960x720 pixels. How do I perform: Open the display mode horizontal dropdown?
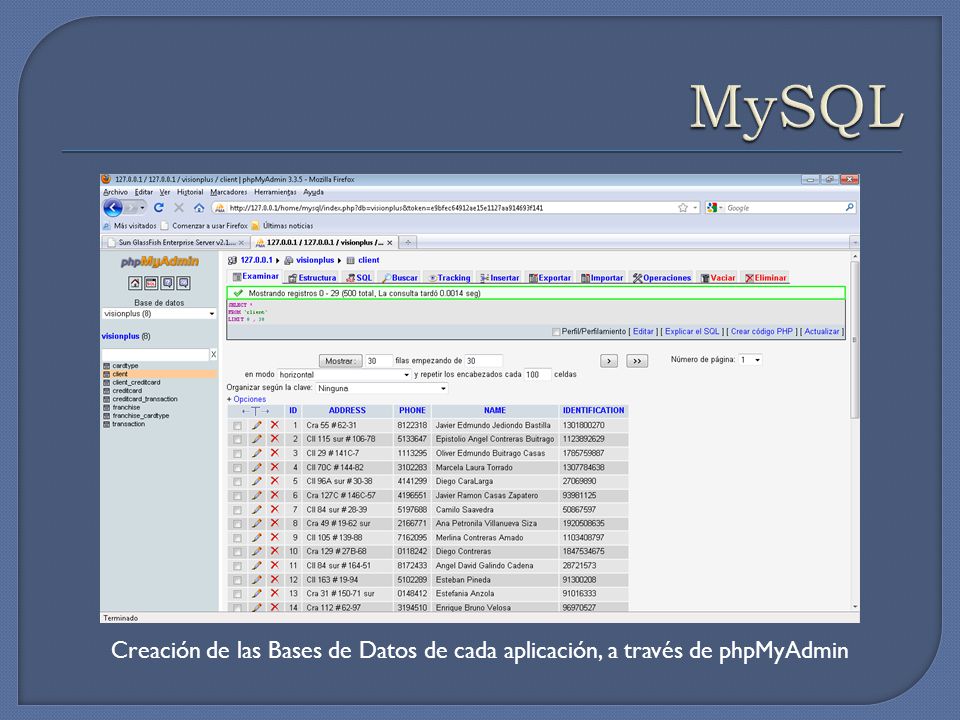(344, 374)
